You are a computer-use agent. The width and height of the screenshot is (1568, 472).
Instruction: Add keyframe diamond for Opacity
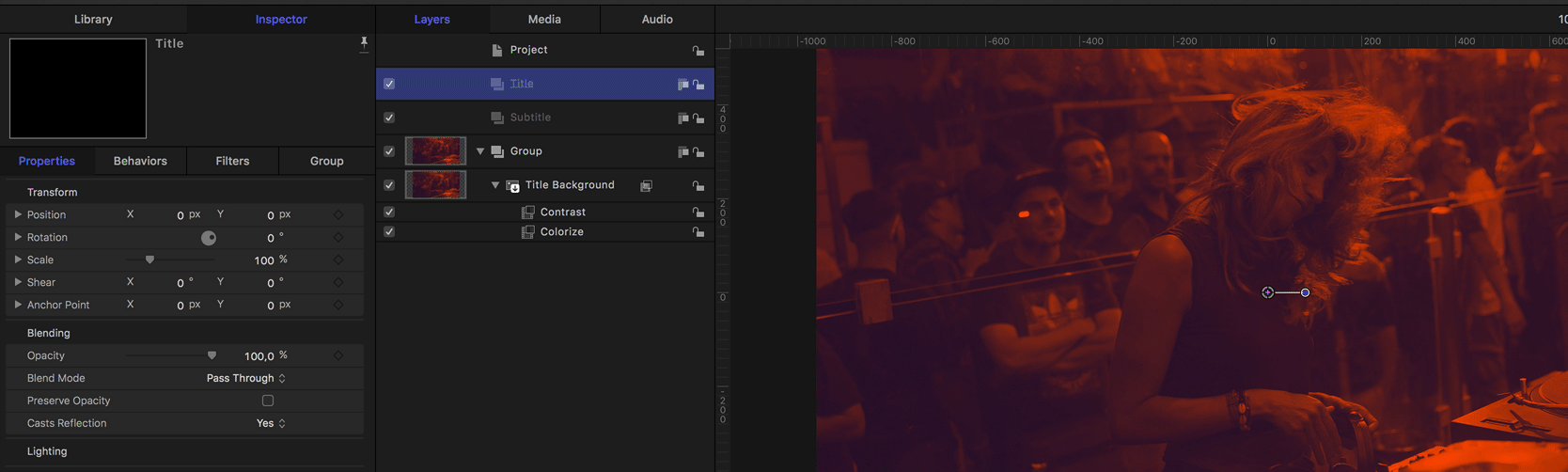338,356
